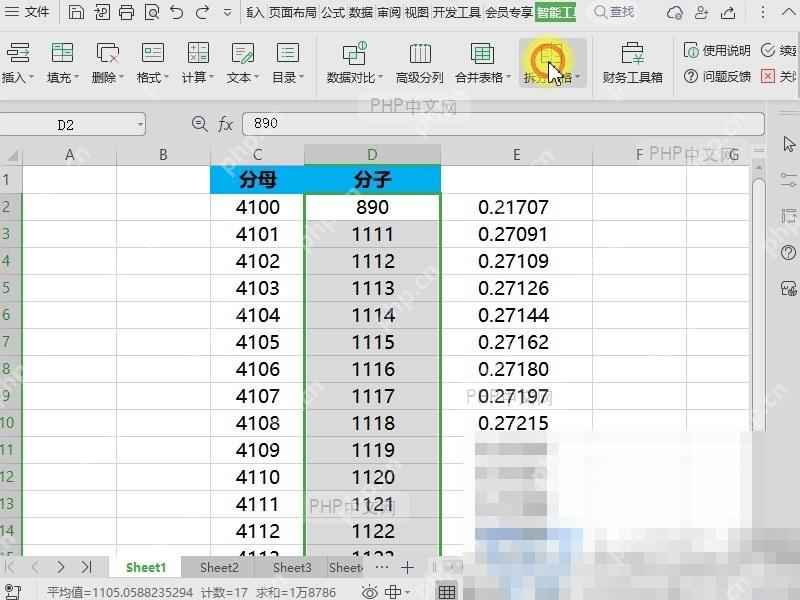Screen dimensions: 800x600
Task: Open the vertical three-dot more menu
Action: coord(763,12)
